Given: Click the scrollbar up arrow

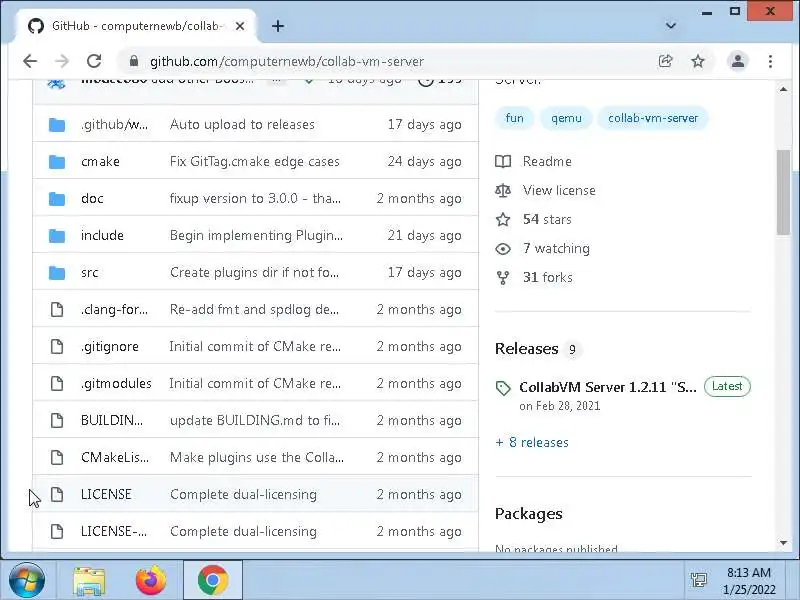Looking at the screenshot, I should [783, 89].
